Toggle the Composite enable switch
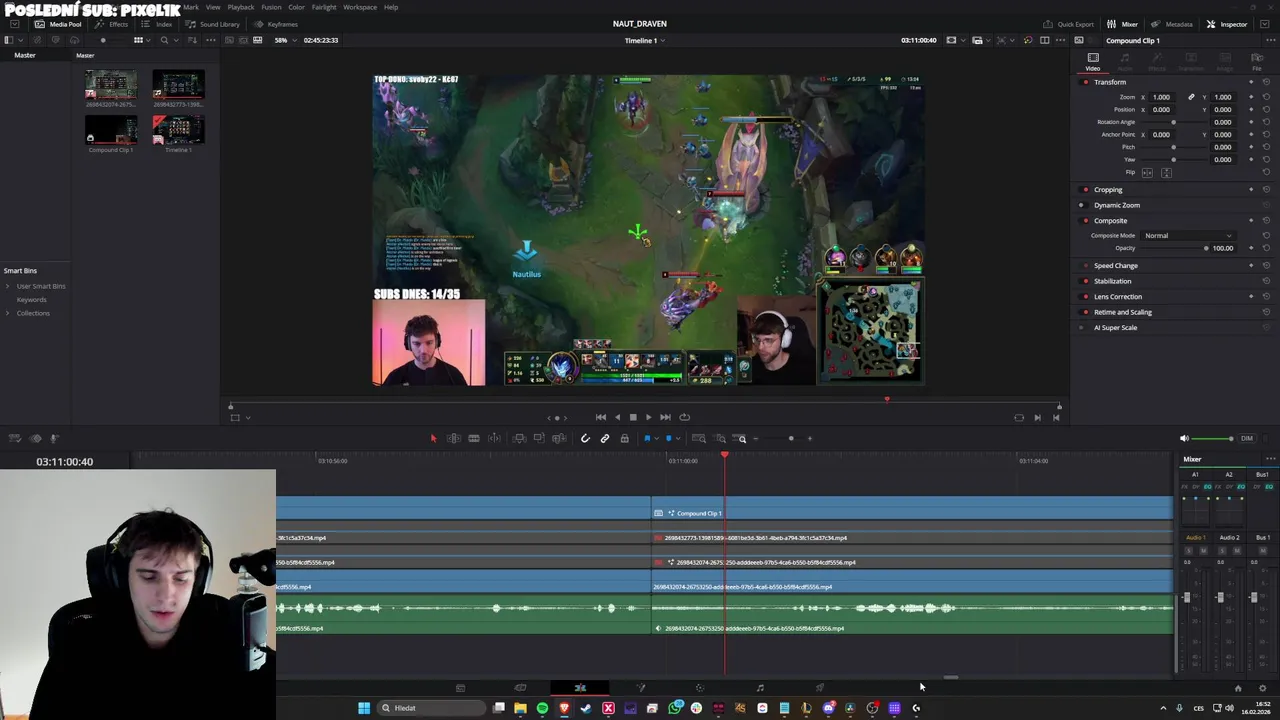 point(1086,220)
